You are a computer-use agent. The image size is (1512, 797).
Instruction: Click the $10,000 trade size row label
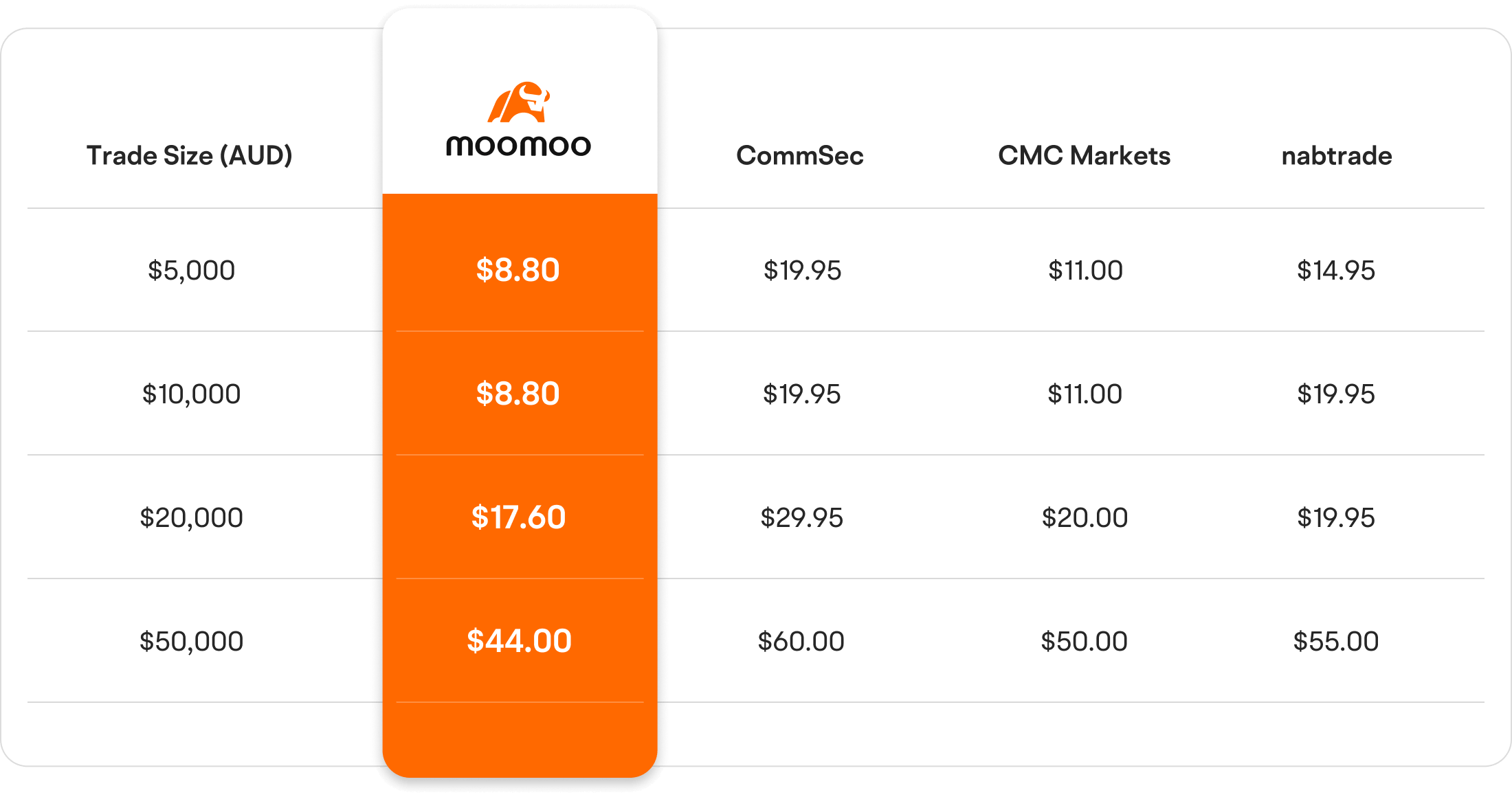point(192,394)
